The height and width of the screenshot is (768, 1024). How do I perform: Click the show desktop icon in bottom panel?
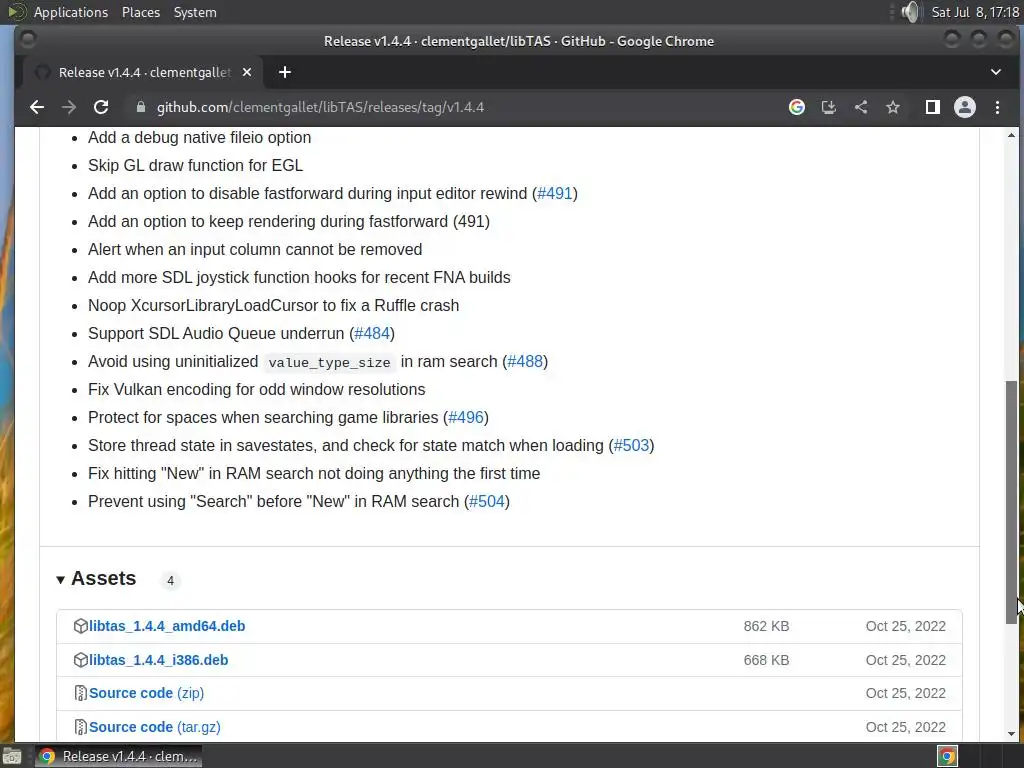pyautogui.click(x=12, y=756)
